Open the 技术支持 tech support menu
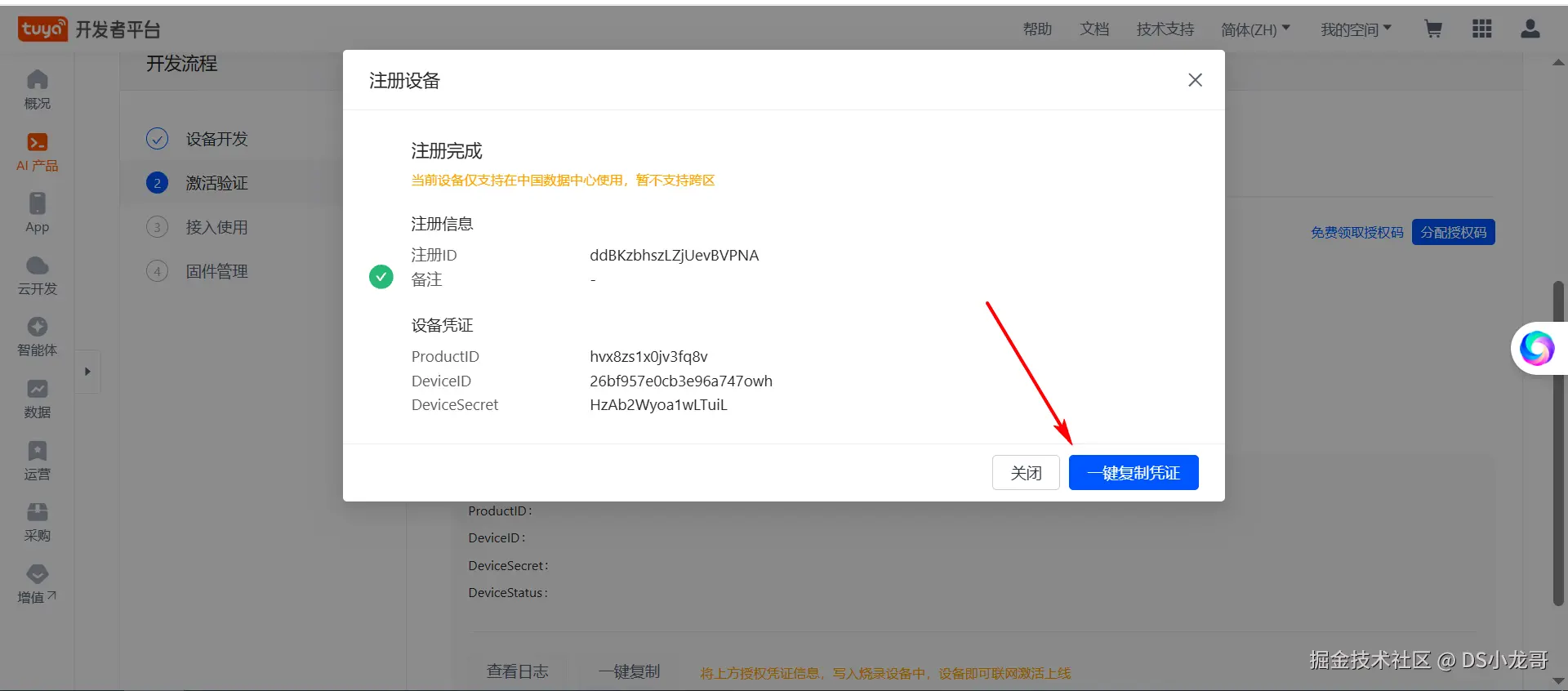 click(1165, 29)
